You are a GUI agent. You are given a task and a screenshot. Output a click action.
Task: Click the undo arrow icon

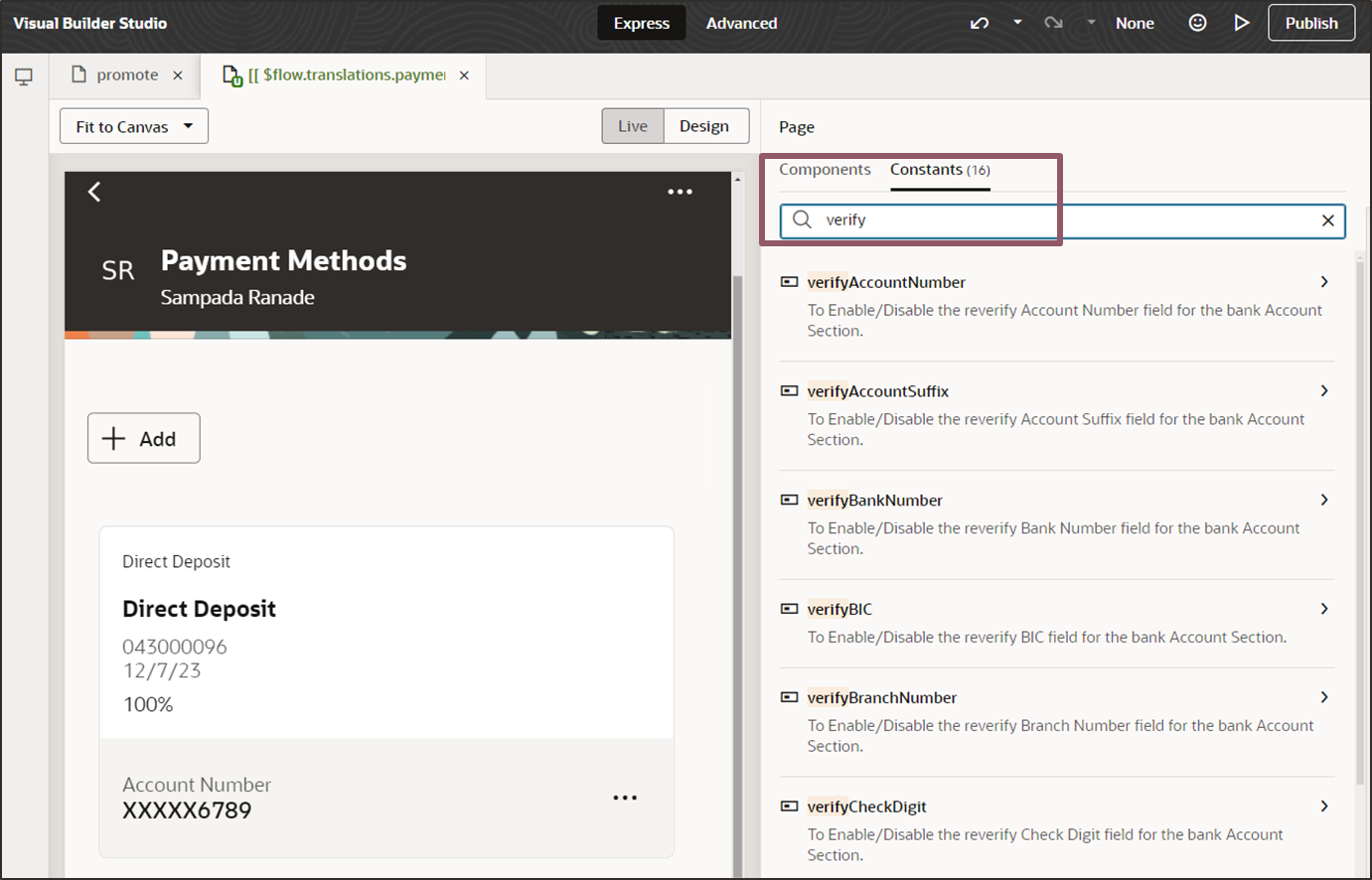(980, 23)
